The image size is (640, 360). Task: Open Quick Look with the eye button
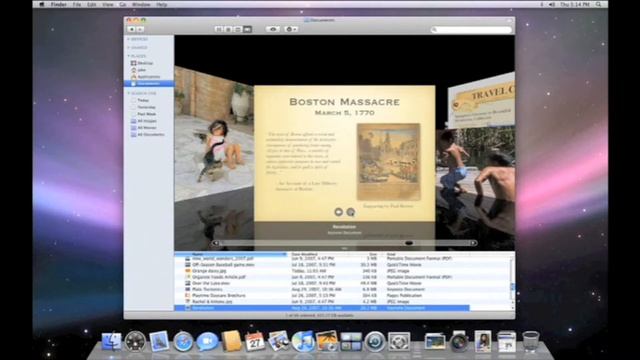[x=273, y=29]
